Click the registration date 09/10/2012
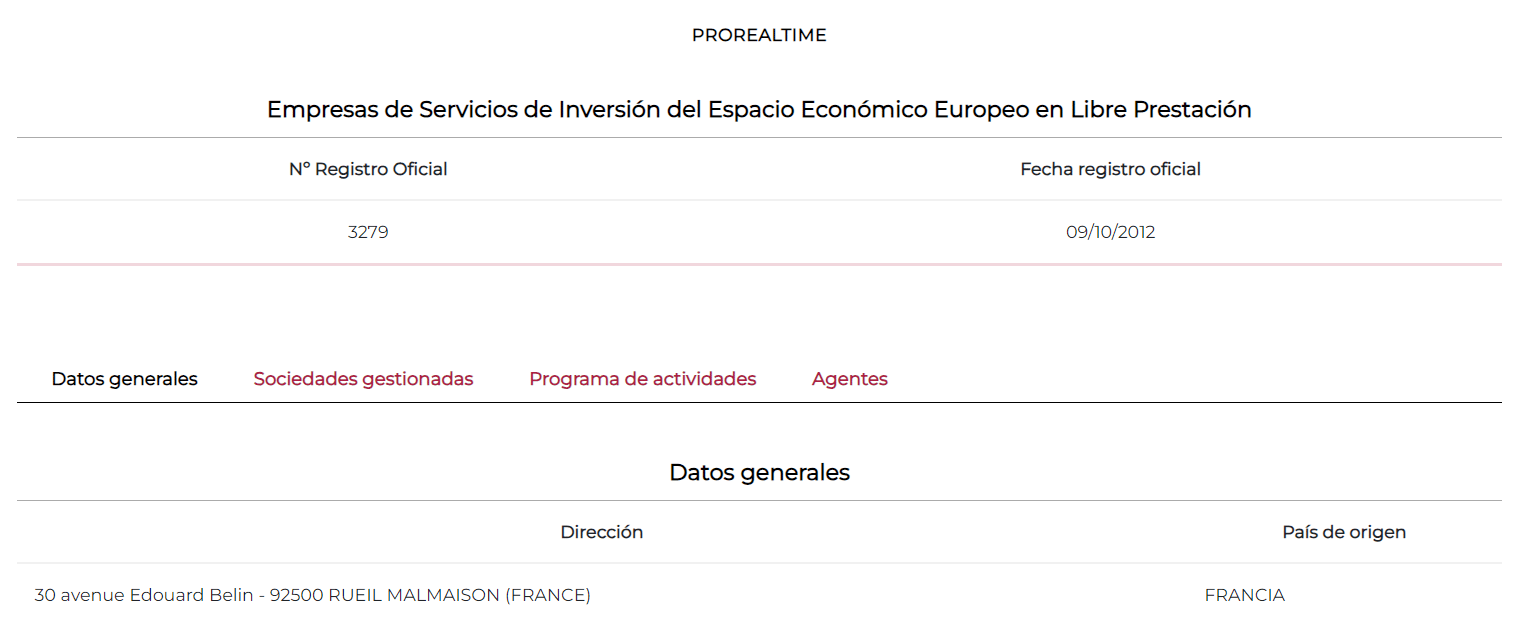 1110,232
